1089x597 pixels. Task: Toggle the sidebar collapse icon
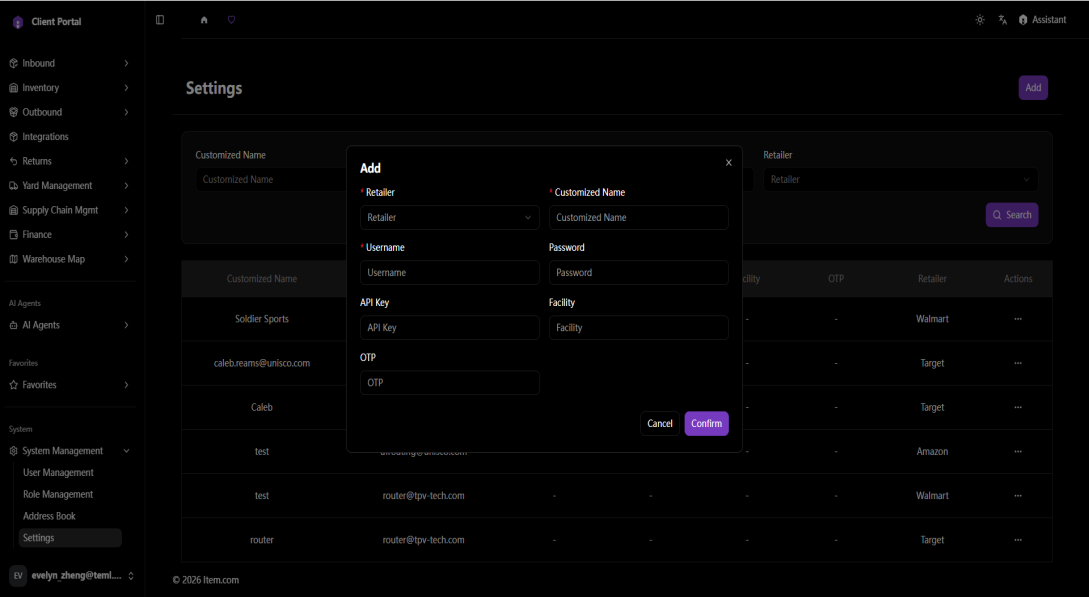(160, 20)
